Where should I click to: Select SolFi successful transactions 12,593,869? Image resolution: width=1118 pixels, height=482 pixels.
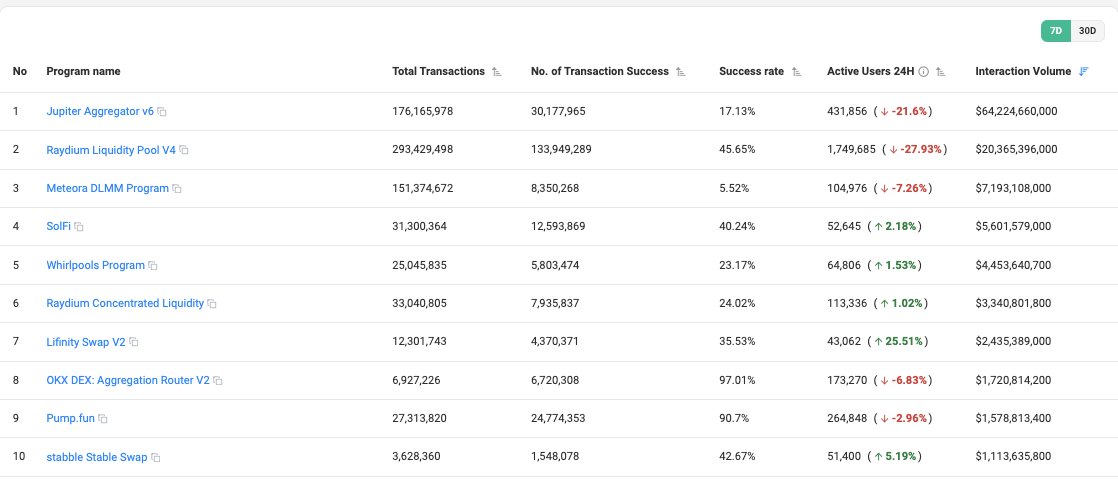click(558, 226)
